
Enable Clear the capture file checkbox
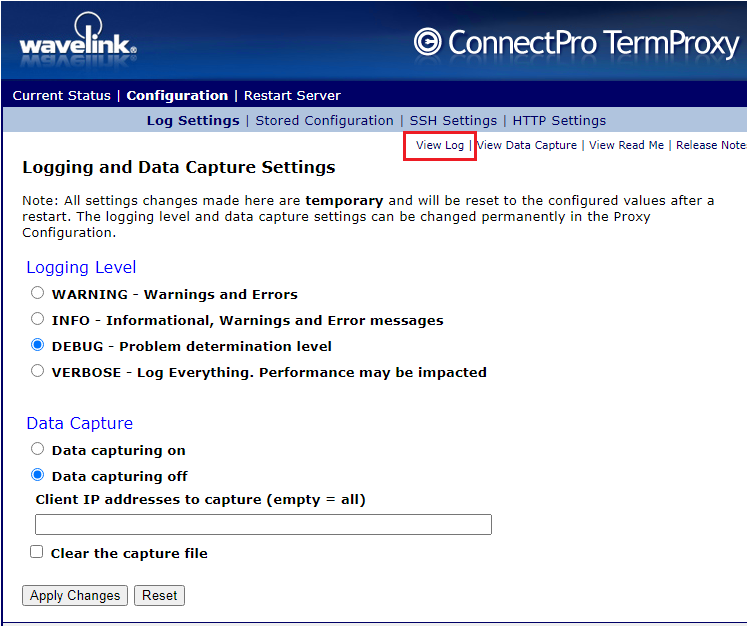coord(37,553)
